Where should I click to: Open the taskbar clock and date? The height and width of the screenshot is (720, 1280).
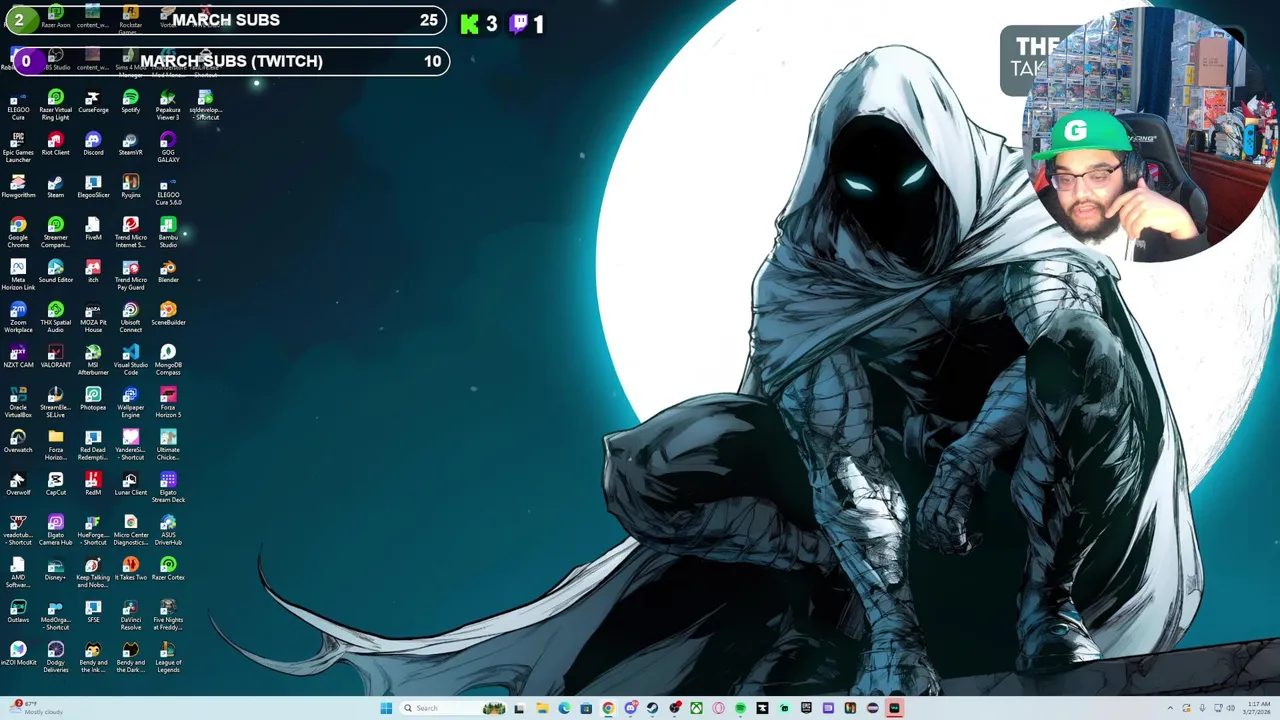coord(1257,708)
